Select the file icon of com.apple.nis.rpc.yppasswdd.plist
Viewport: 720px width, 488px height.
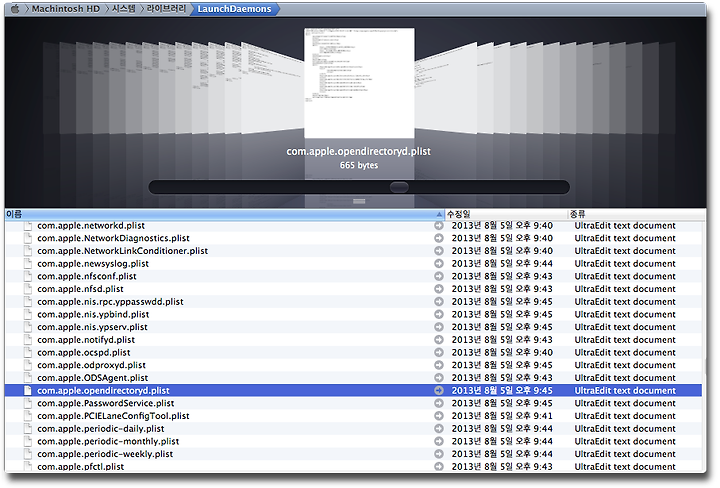[x=28, y=302]
